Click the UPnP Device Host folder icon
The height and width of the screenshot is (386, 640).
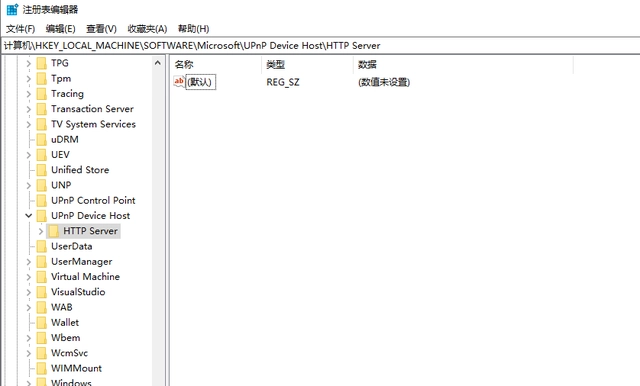(42, 216)
